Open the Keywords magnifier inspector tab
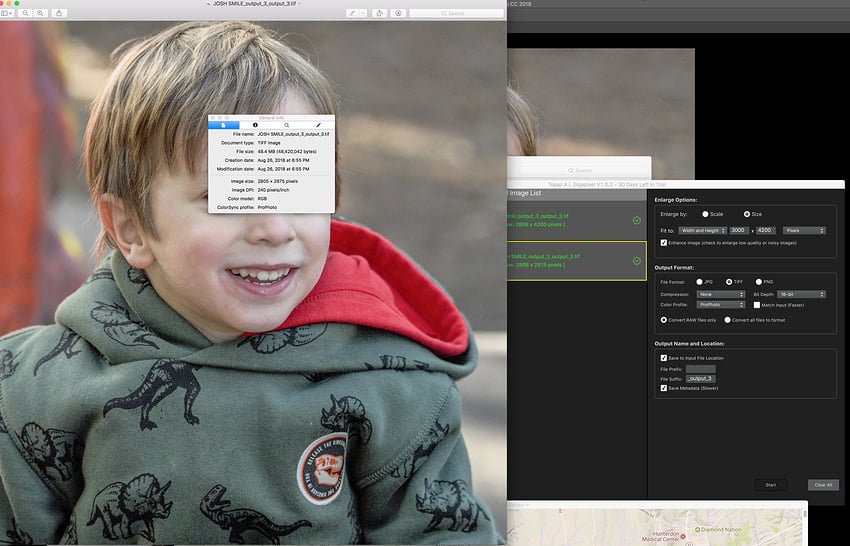850x546 pixels. 286,125
